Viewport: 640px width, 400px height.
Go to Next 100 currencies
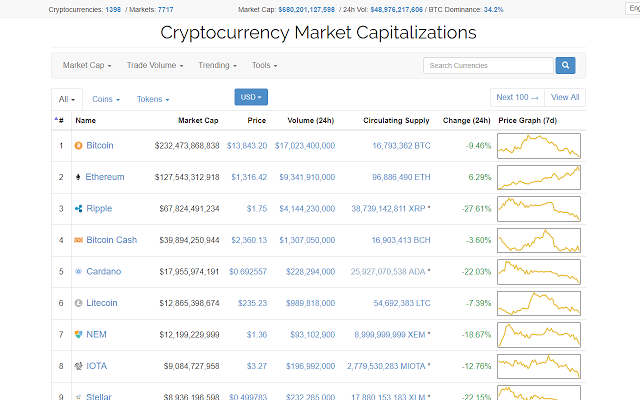click(x=517, y=97)
